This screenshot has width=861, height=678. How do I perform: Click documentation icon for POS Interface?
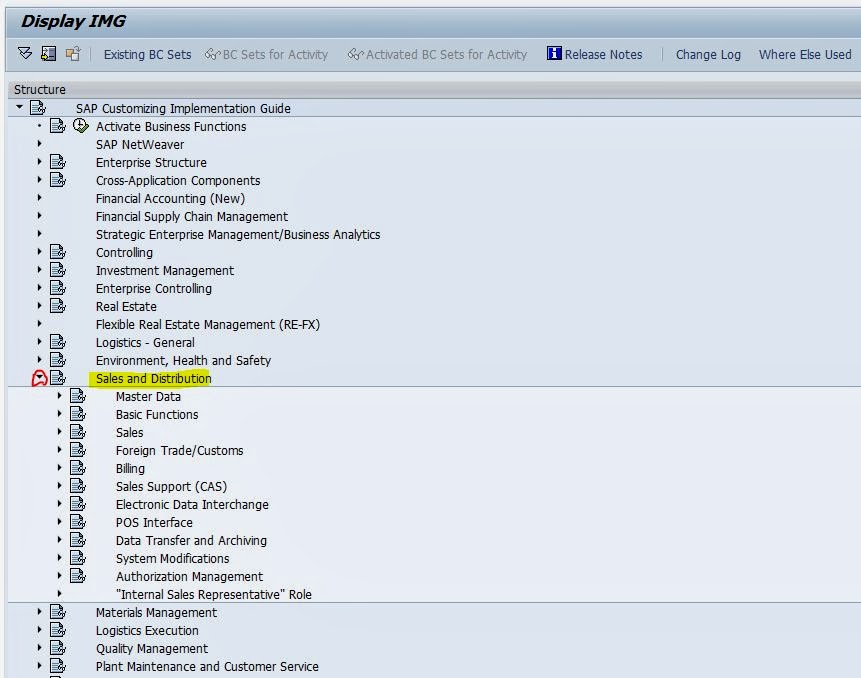[77, 522]
